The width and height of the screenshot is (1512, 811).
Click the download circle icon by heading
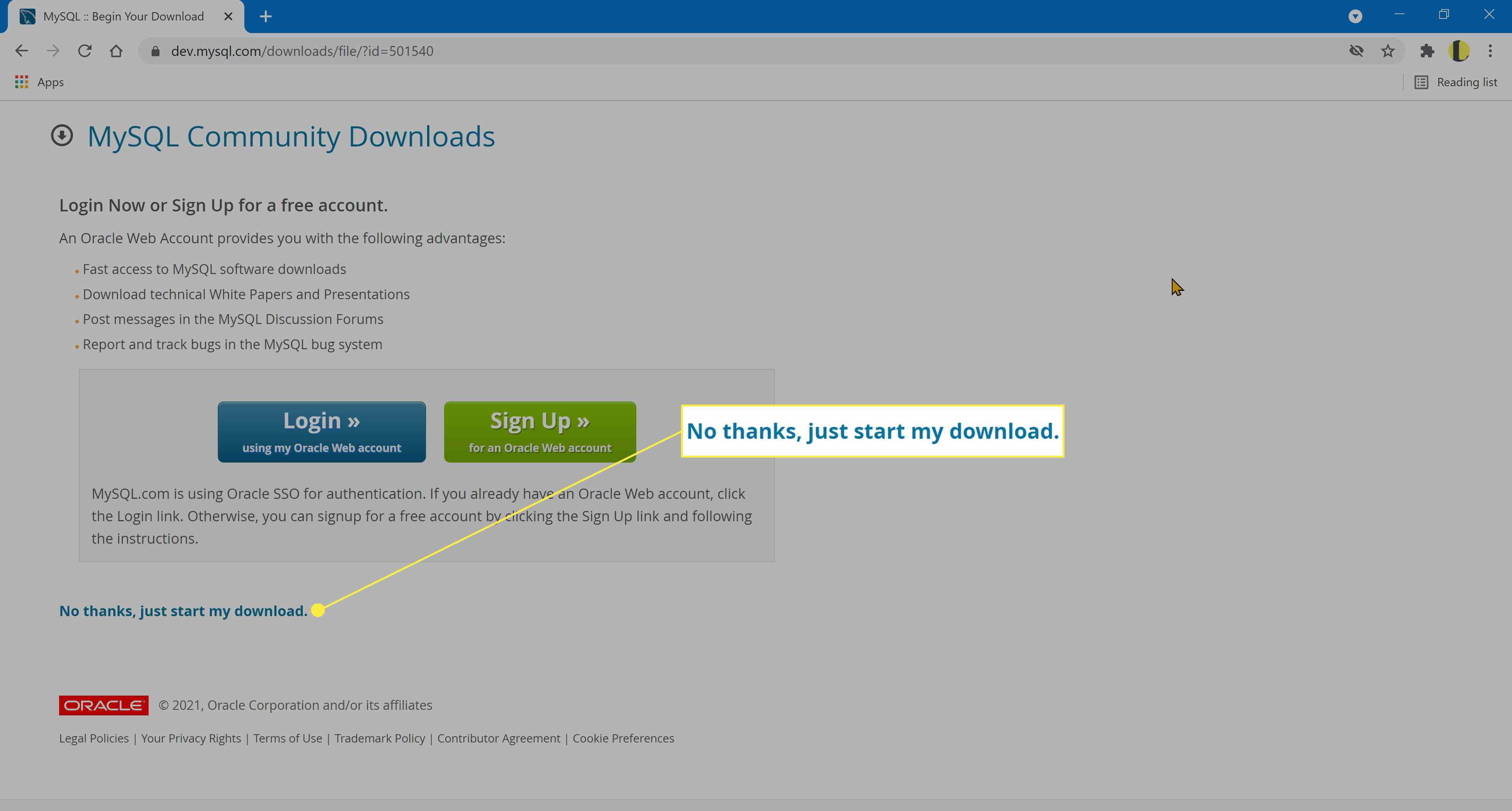point(62,135)
